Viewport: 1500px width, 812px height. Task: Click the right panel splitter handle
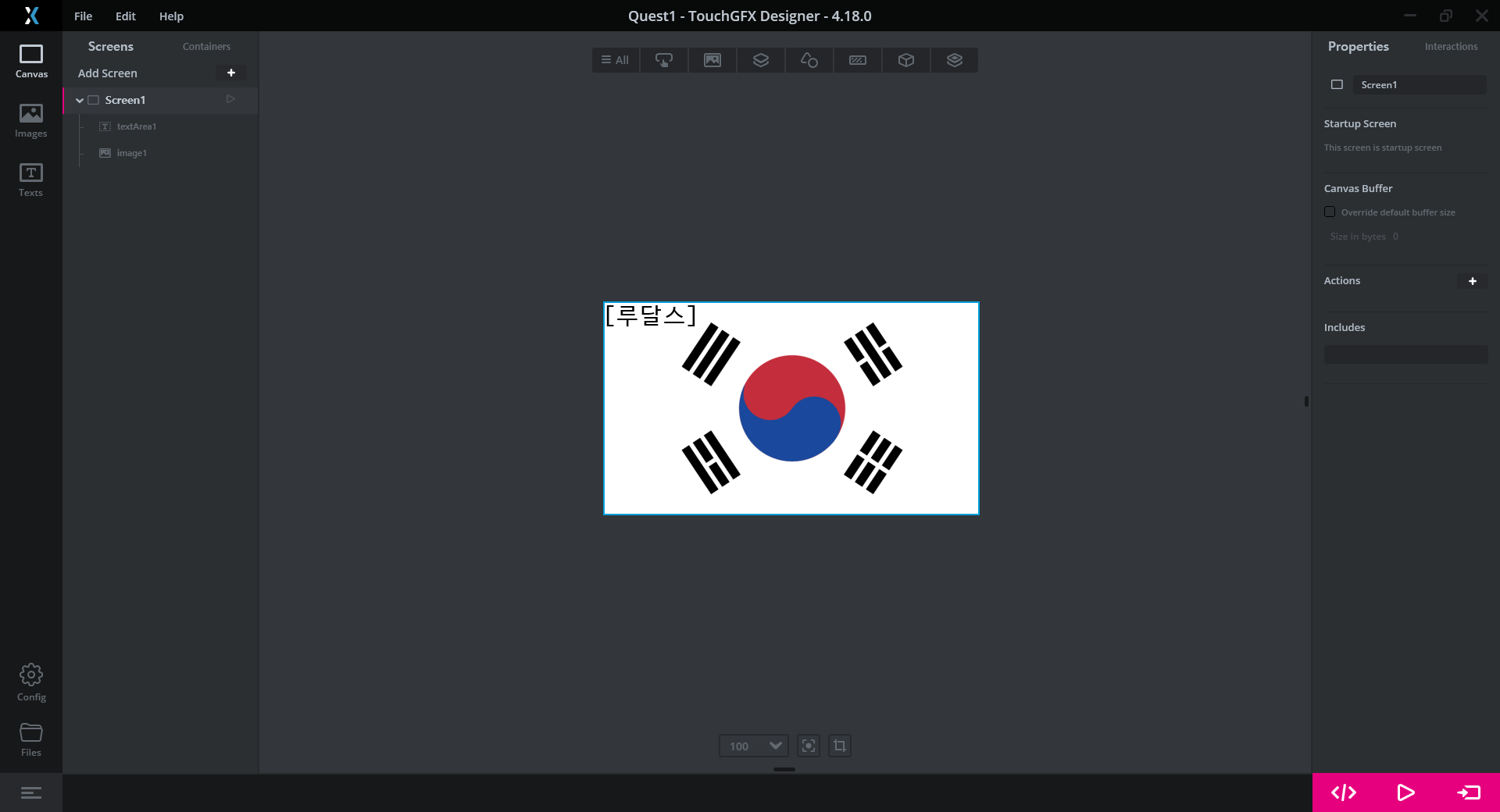coord(1306,401)
